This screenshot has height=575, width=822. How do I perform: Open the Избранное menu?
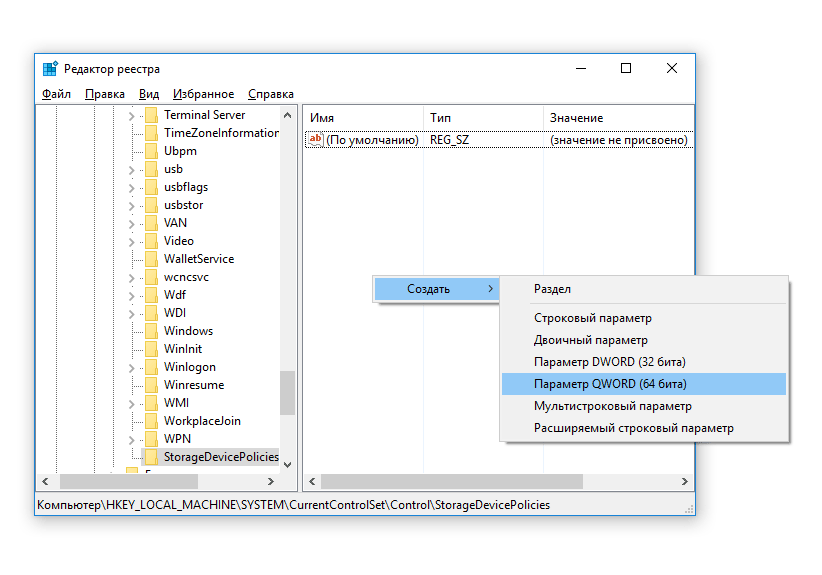tap(203, 94)
